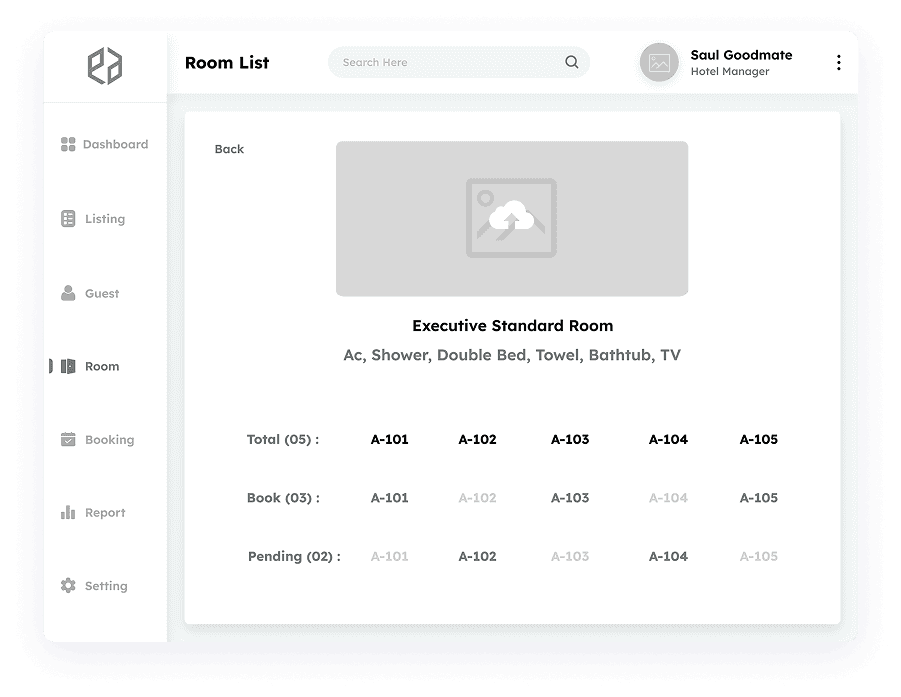Click room A-102 in the Pending row
Image resolution: width=901 pixels, height=697 pixels.
coord(477,556)
